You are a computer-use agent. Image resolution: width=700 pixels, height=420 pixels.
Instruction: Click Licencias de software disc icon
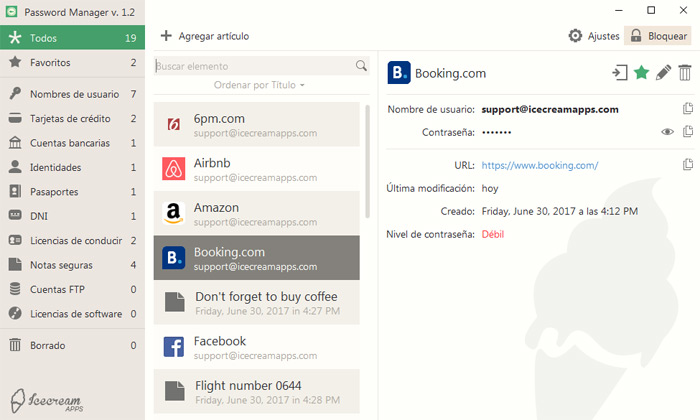tap(15, 313)
